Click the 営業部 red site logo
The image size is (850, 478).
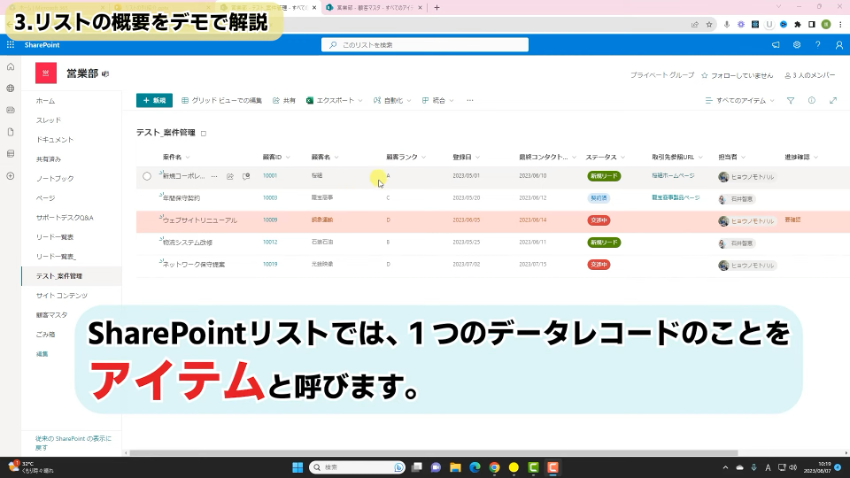pyautogui.click(x=46, y=73)
